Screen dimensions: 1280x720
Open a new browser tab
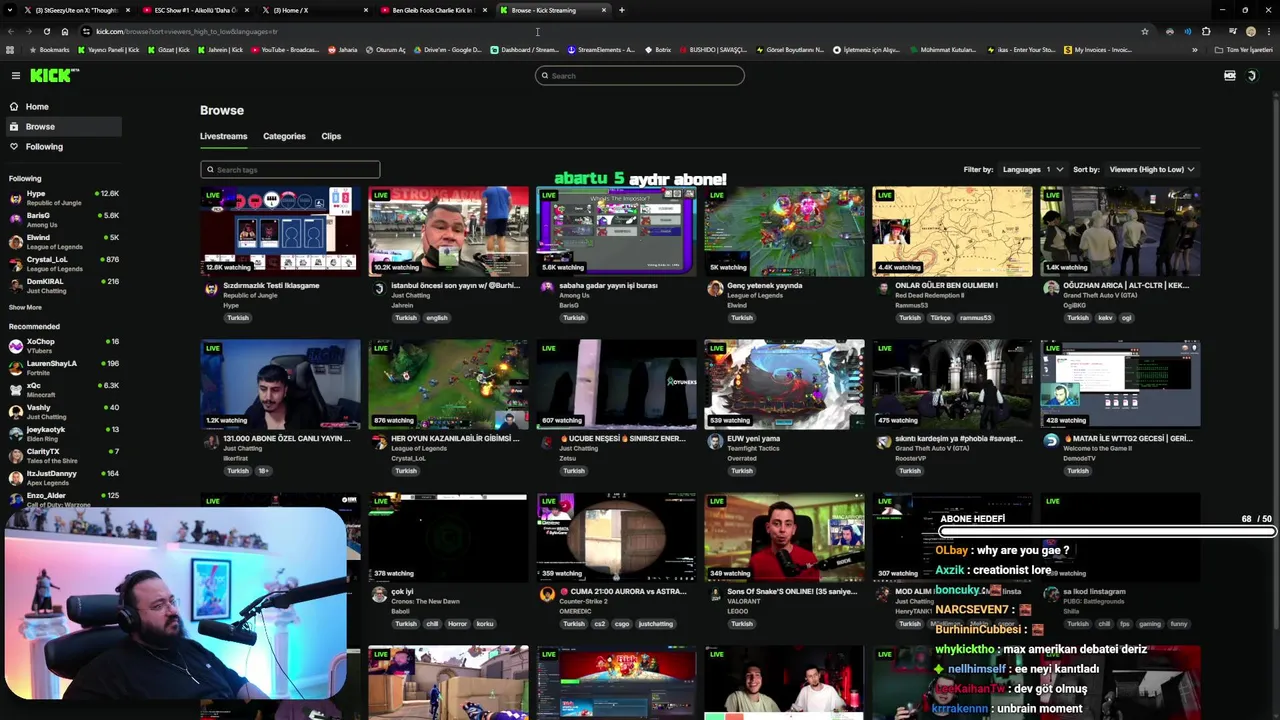click(621, 10)
